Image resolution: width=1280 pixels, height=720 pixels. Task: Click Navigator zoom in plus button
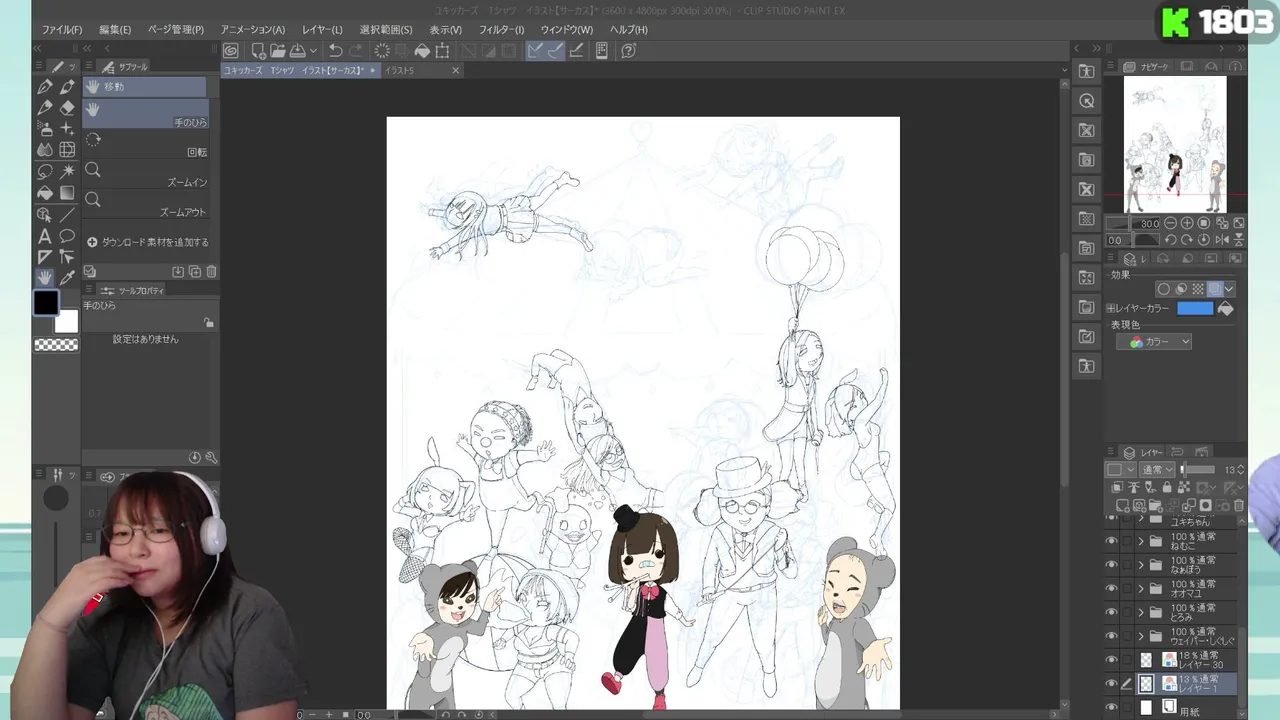1187,223
